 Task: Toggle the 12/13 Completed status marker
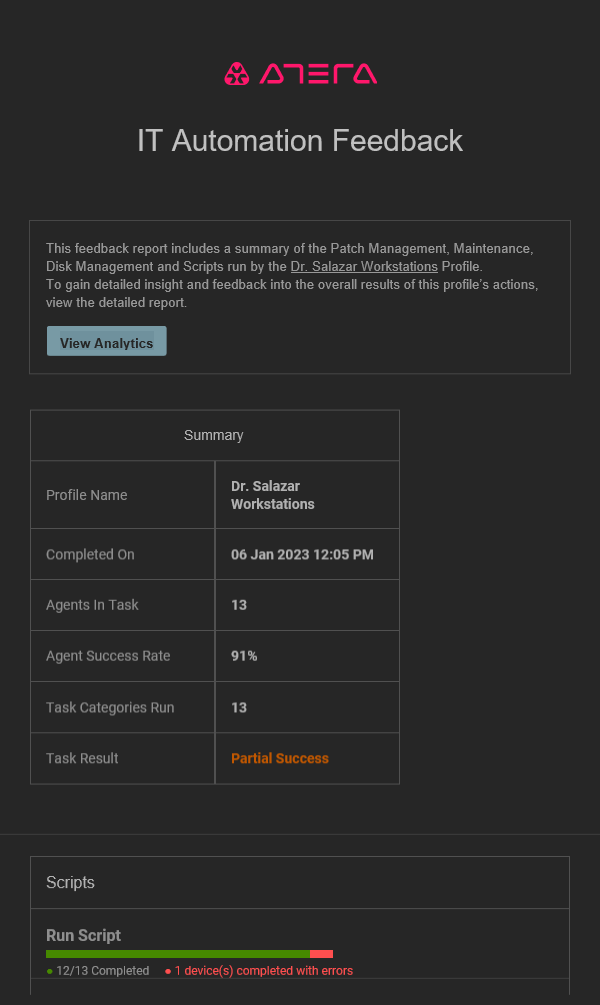click(x=96, y=970)
